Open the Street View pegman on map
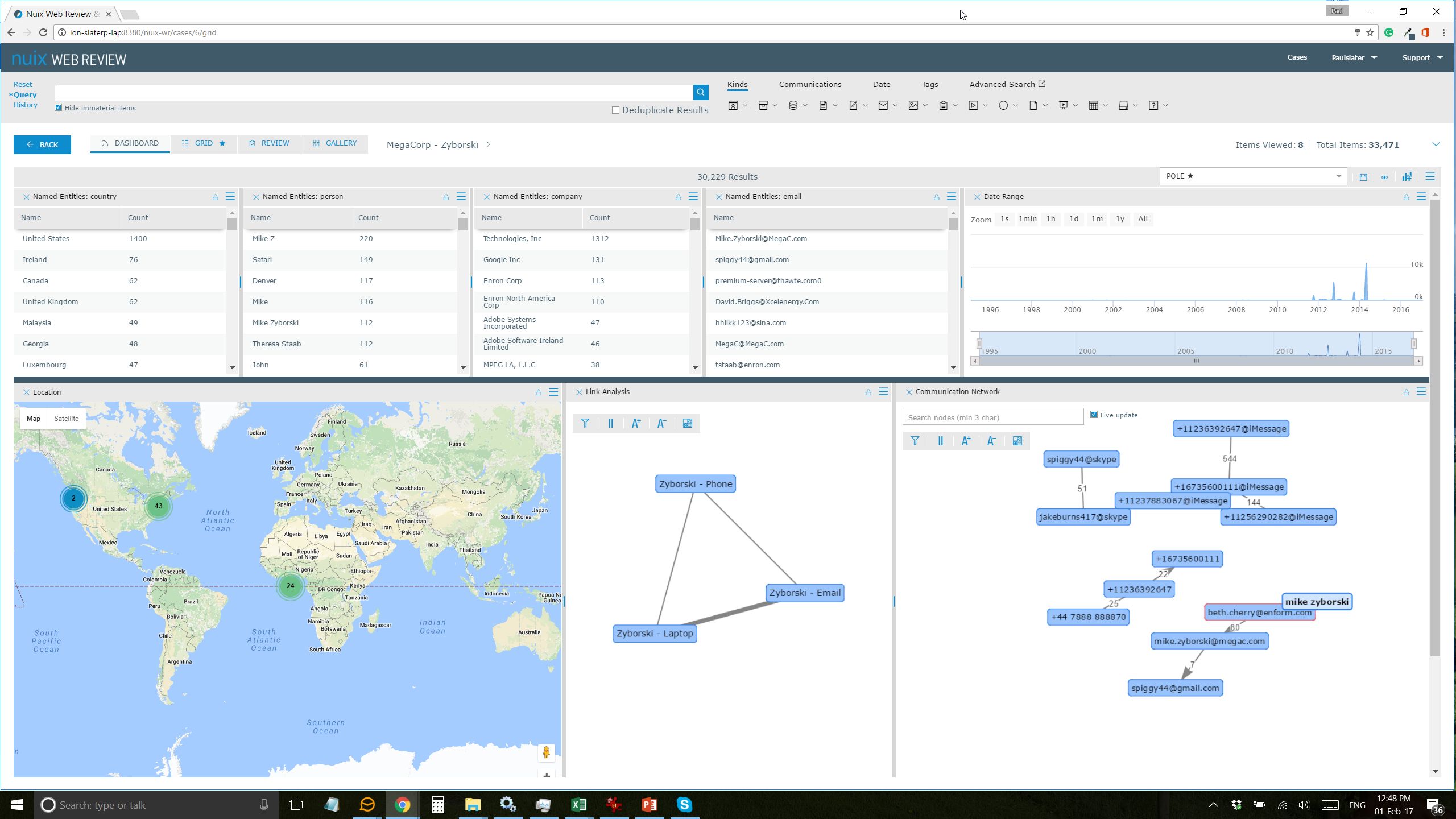Viewport: 1456px width, 819px height. tap(547, 752)
